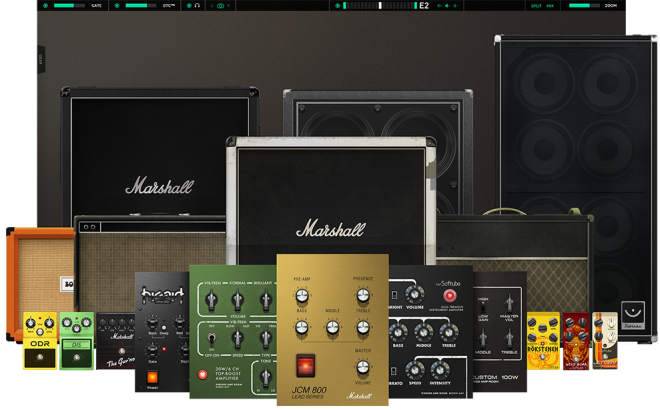The image size is (660, 410).
Task: Flip the High/Low Gain switch on Custom 100W
Action: coord(483,307)
